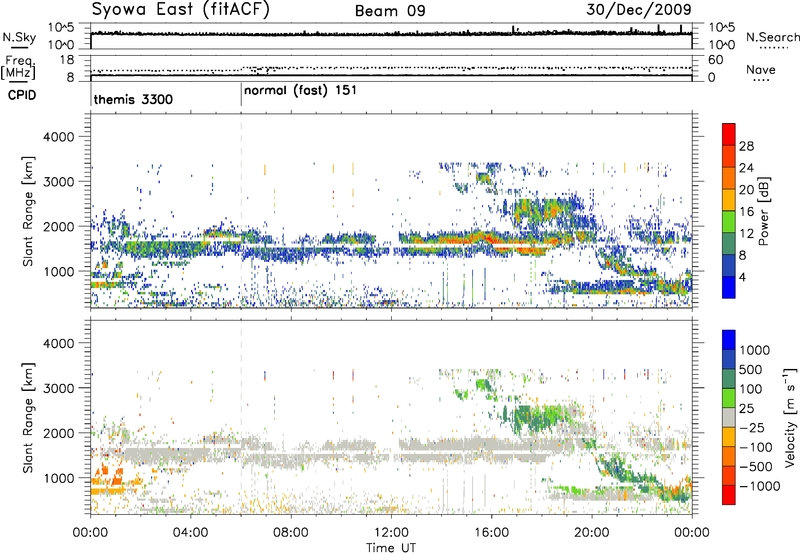Click the '12:00' time axis tick
The image size is (800, 554).
click(391, 533)
